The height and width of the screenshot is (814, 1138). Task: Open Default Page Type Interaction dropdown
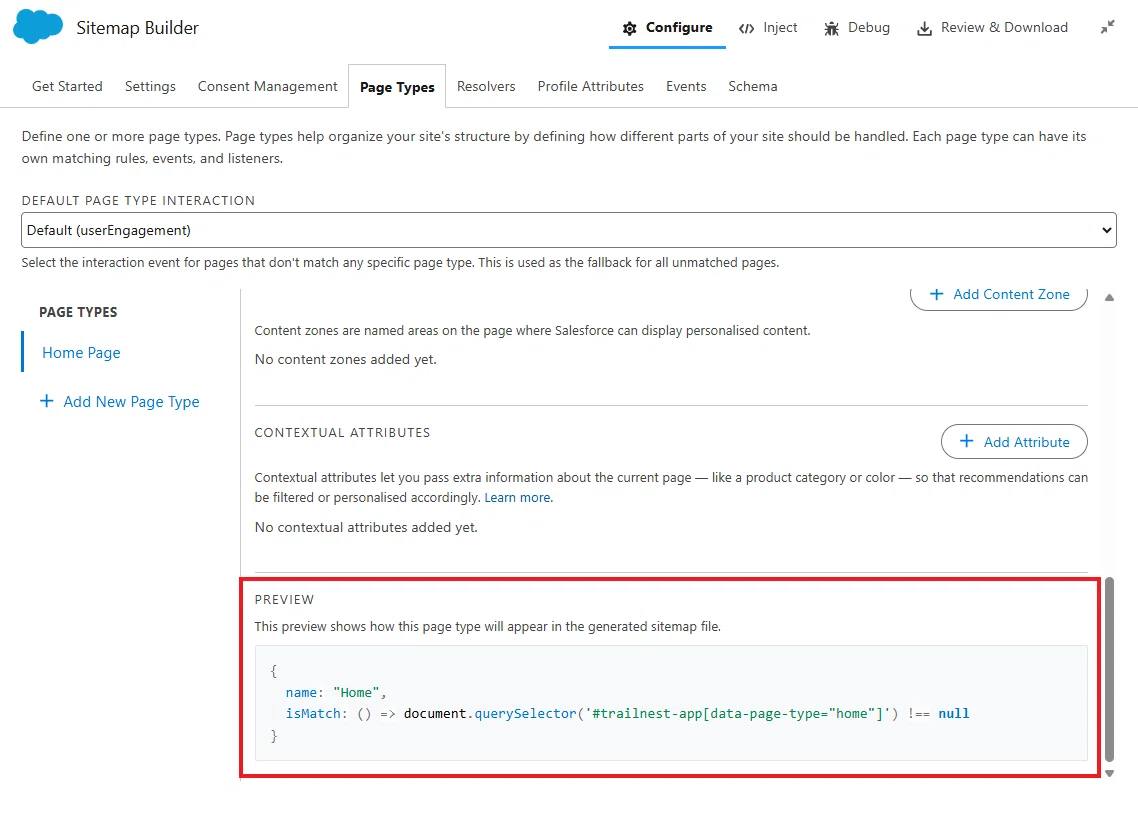568,230
